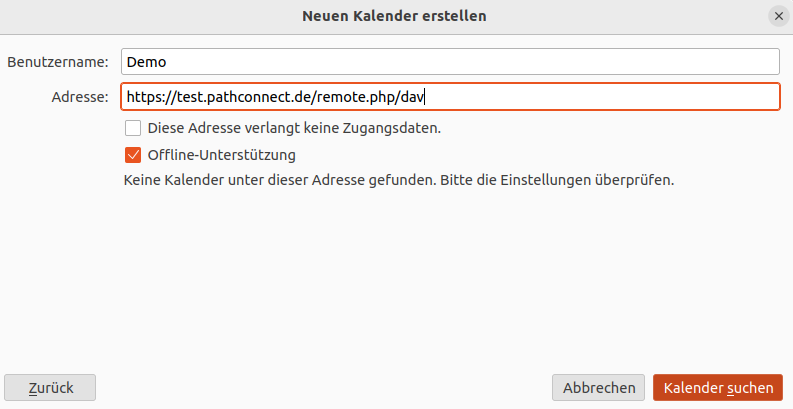Start search with Kalender suchen button

pos(718,388)
